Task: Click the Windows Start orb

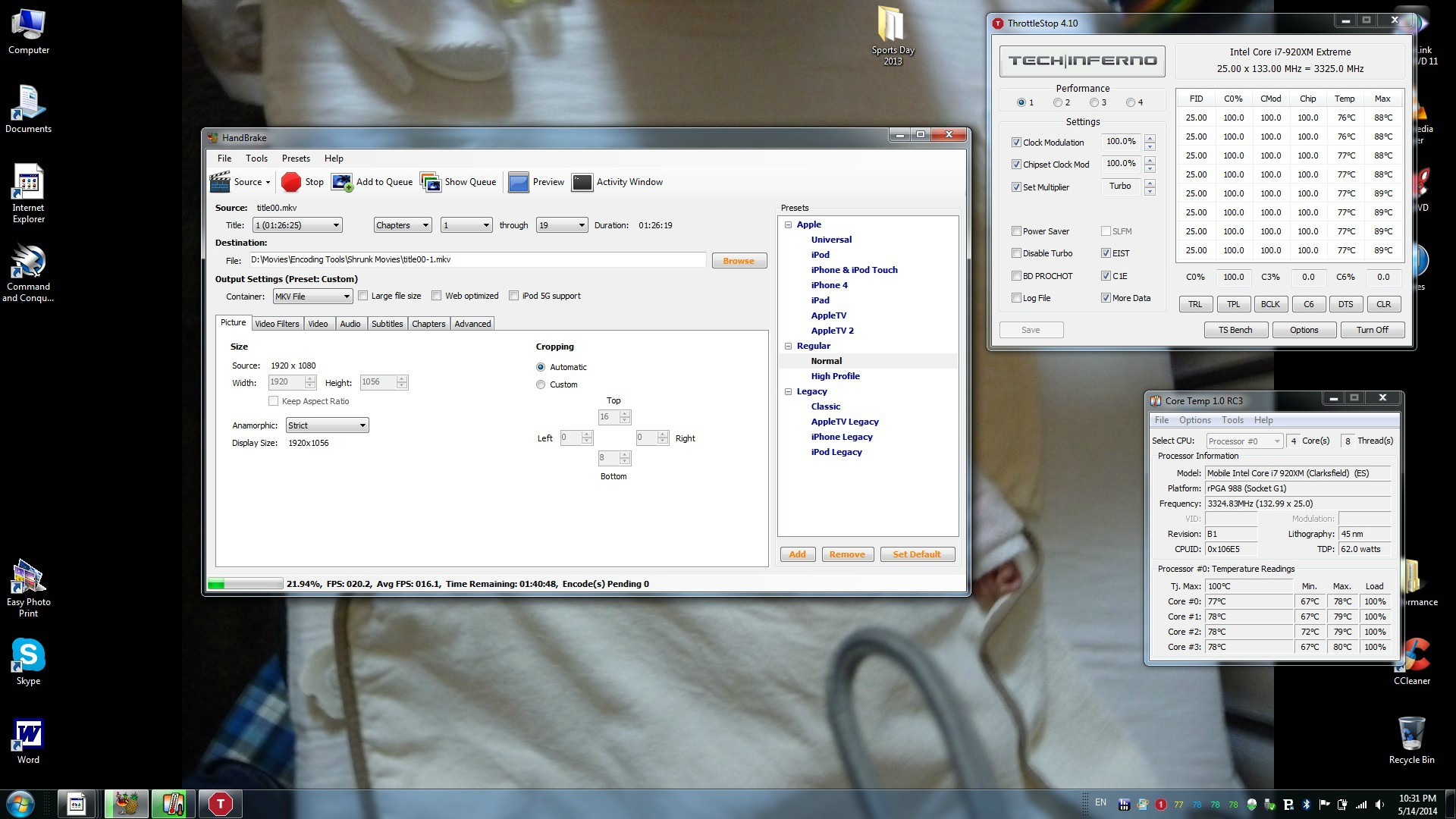Action: (20, 804)
